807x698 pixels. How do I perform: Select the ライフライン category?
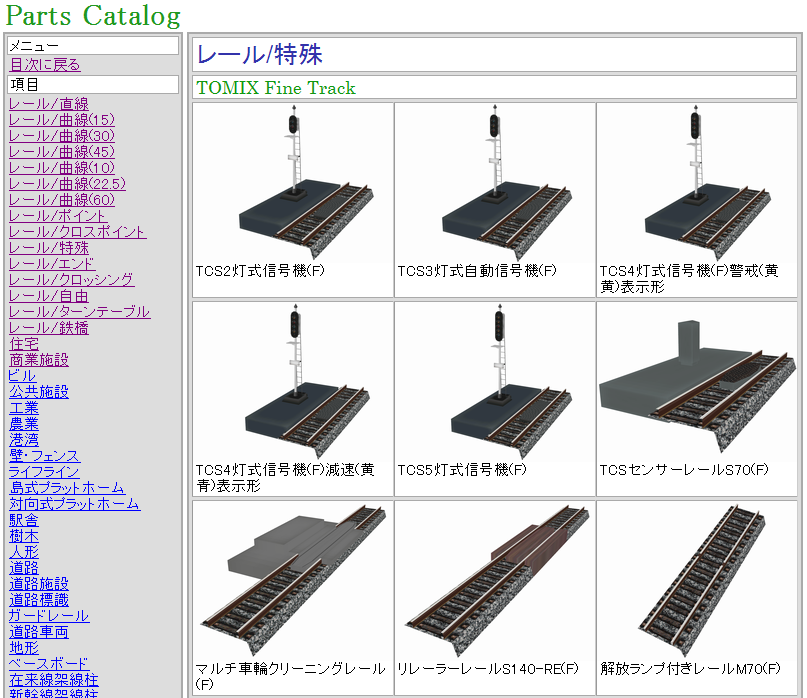click(x=44, y=472)
